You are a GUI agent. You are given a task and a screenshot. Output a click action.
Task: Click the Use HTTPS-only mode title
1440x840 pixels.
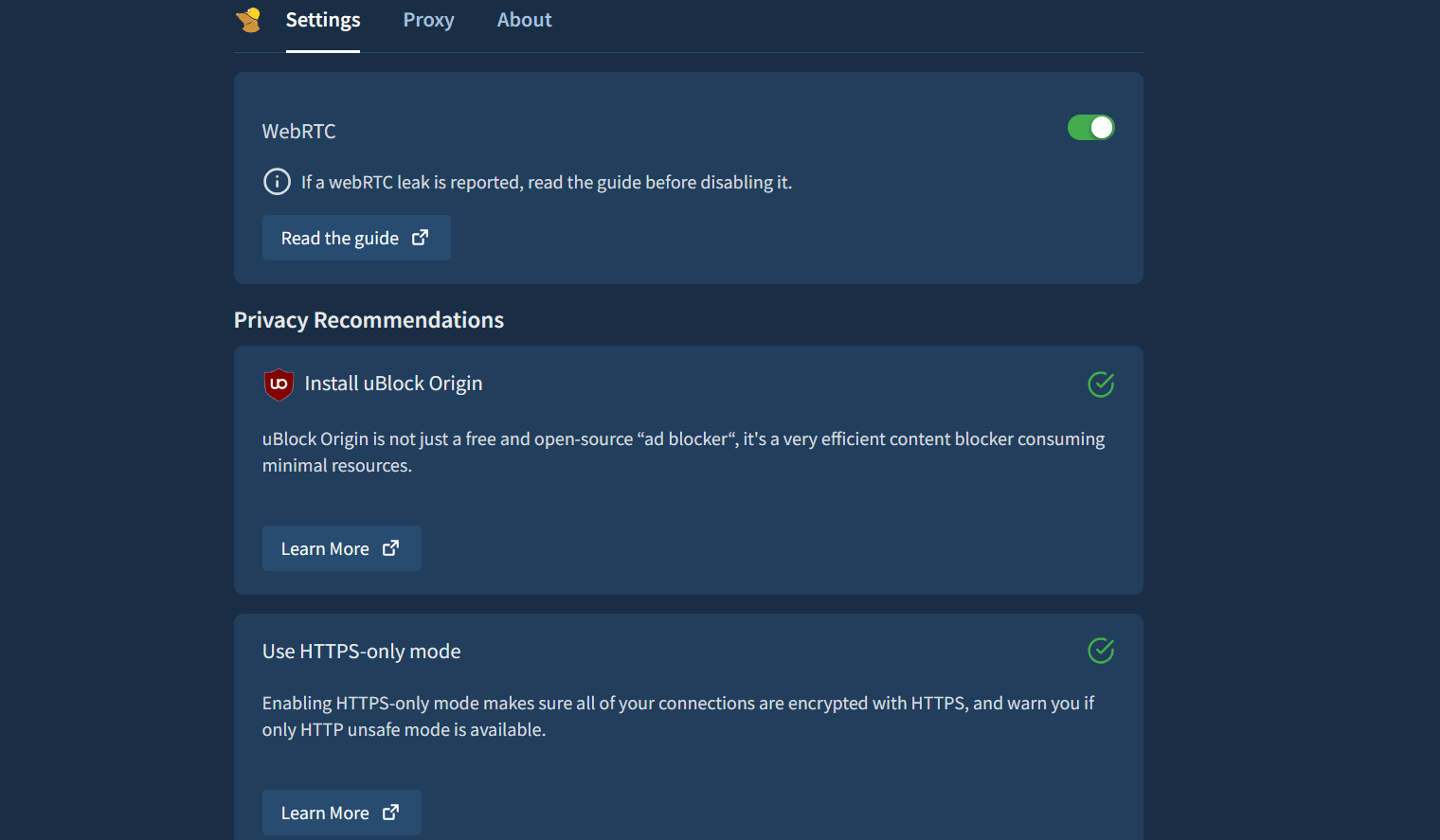(361, 652)
